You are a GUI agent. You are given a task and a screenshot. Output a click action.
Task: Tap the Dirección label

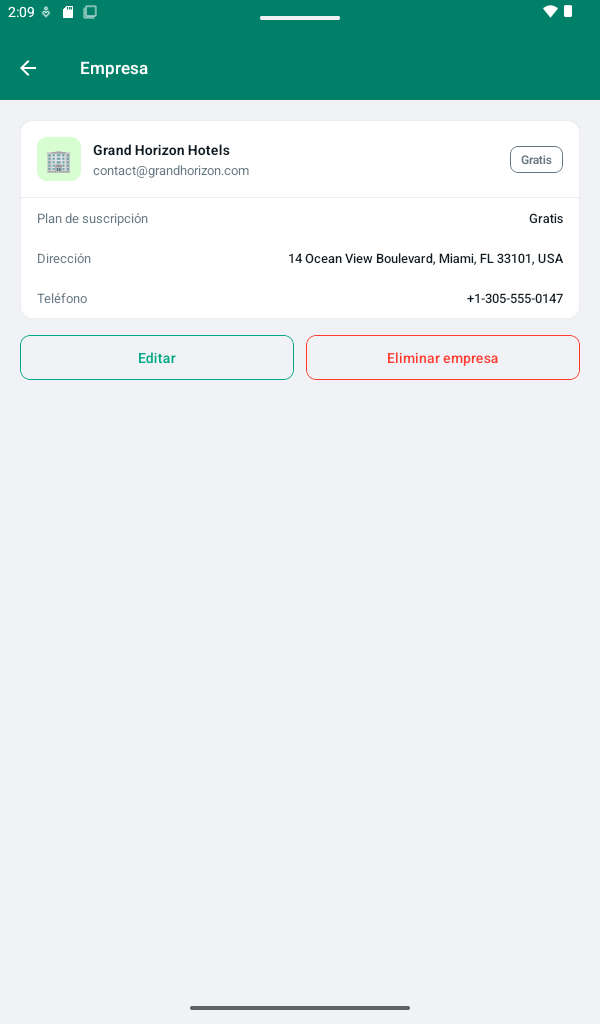[x=64, y=259]
